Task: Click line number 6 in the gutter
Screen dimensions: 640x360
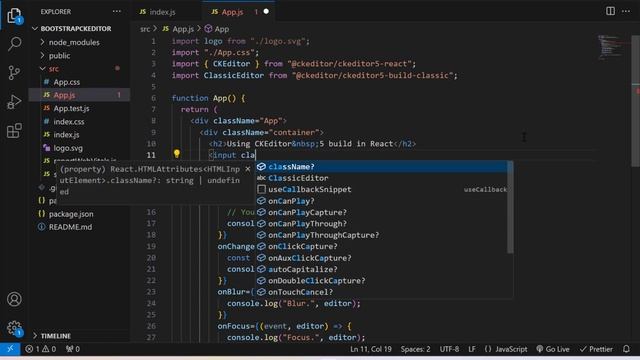Action: pyautogui.click(x=153, y=98)
